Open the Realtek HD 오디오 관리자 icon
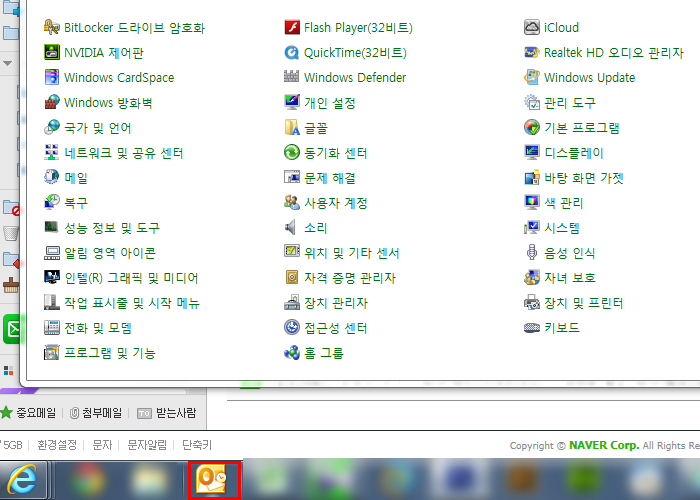Screen dimensions: 700x500 532,52
